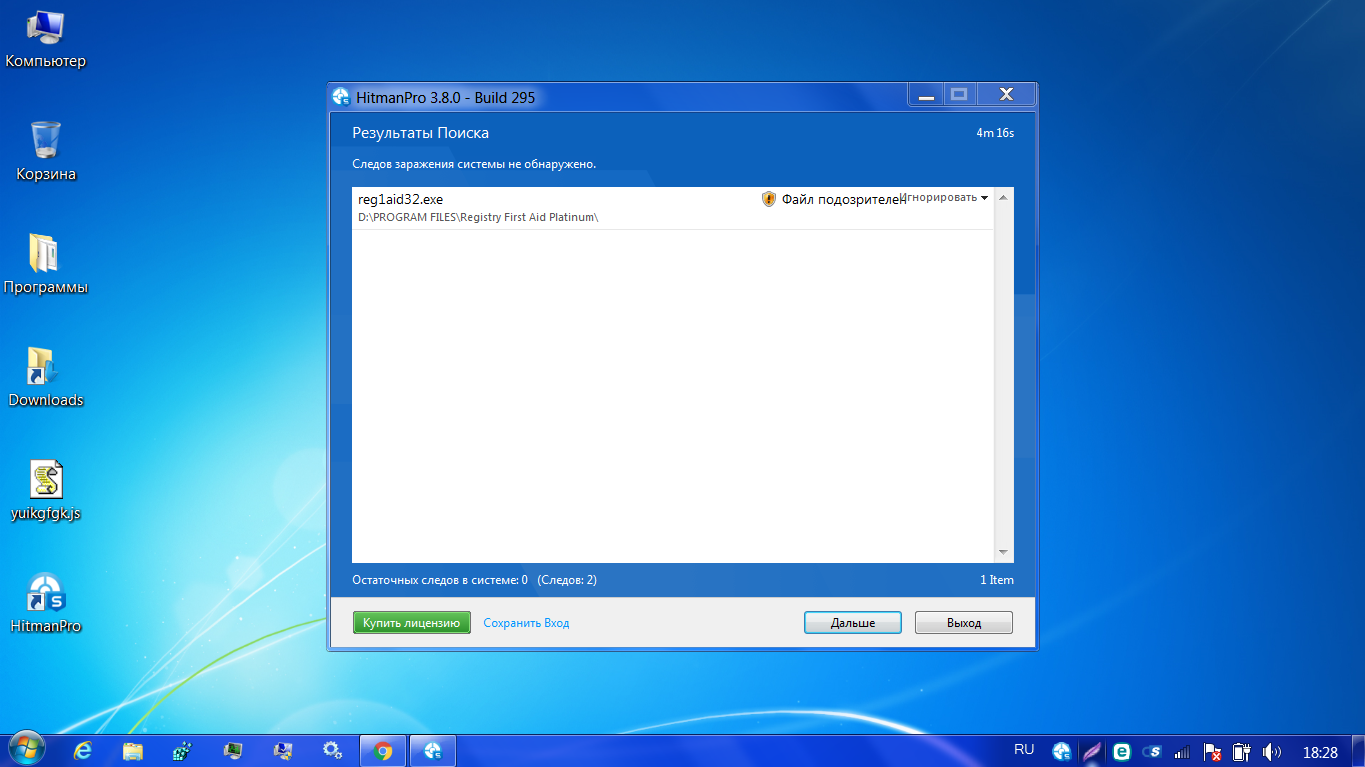This screenshot has width=1365, height=767.
Task: Open the Windows Start menu orb
Action: pos(28,750)
